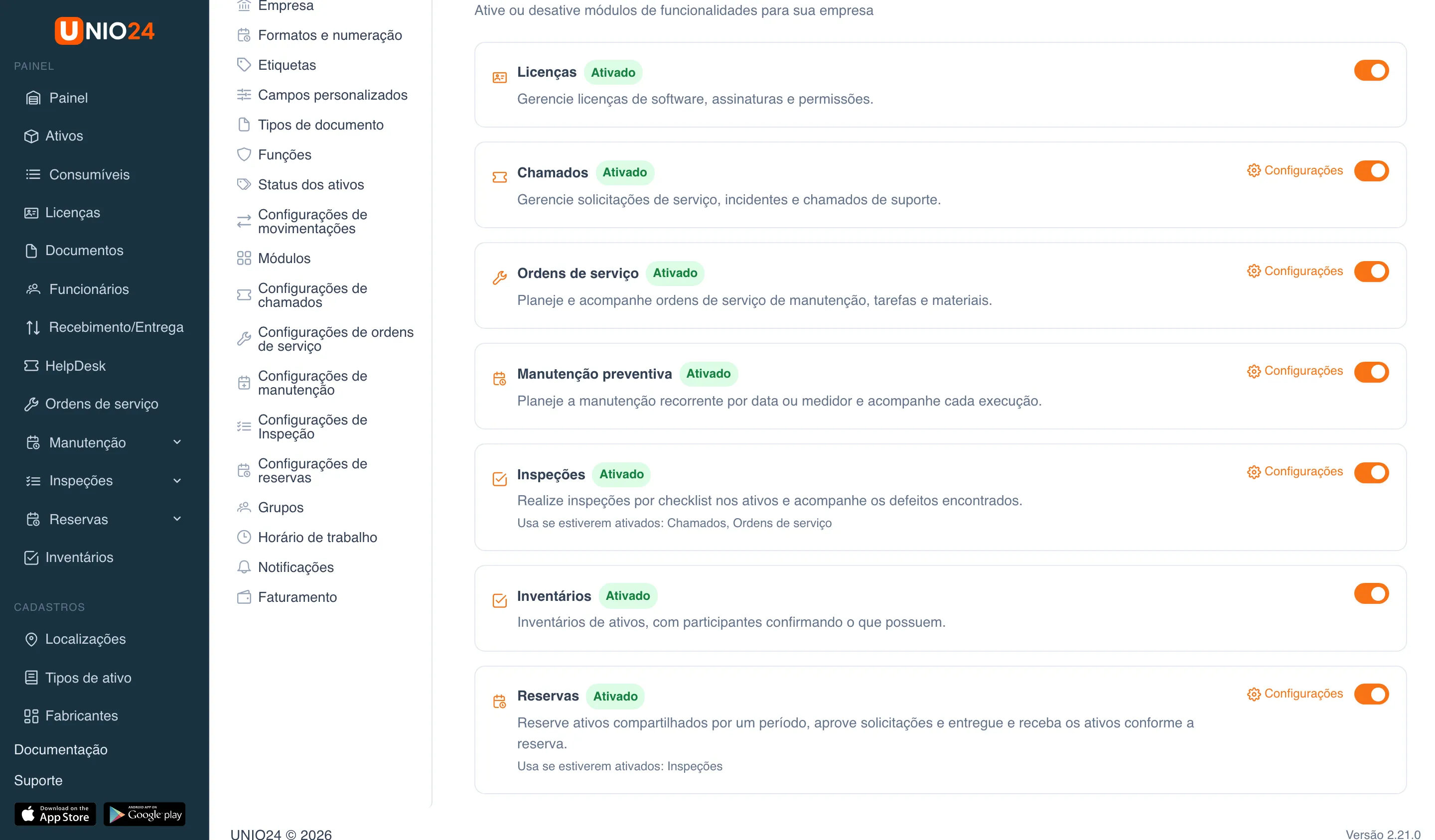
Task: Click the Licenças card icon in sidebar
Action: point(31,212)
